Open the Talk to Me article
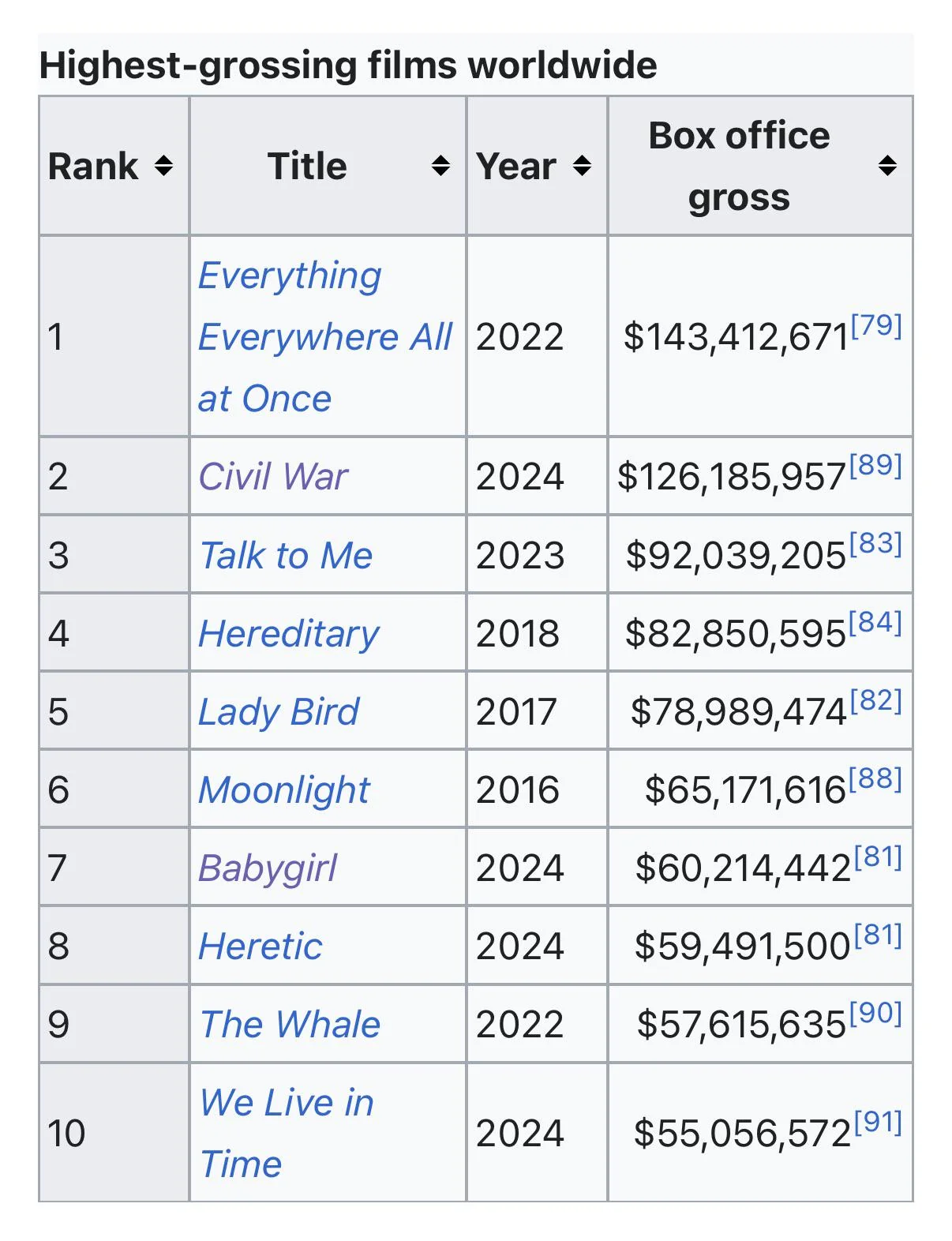 [285, 555]
